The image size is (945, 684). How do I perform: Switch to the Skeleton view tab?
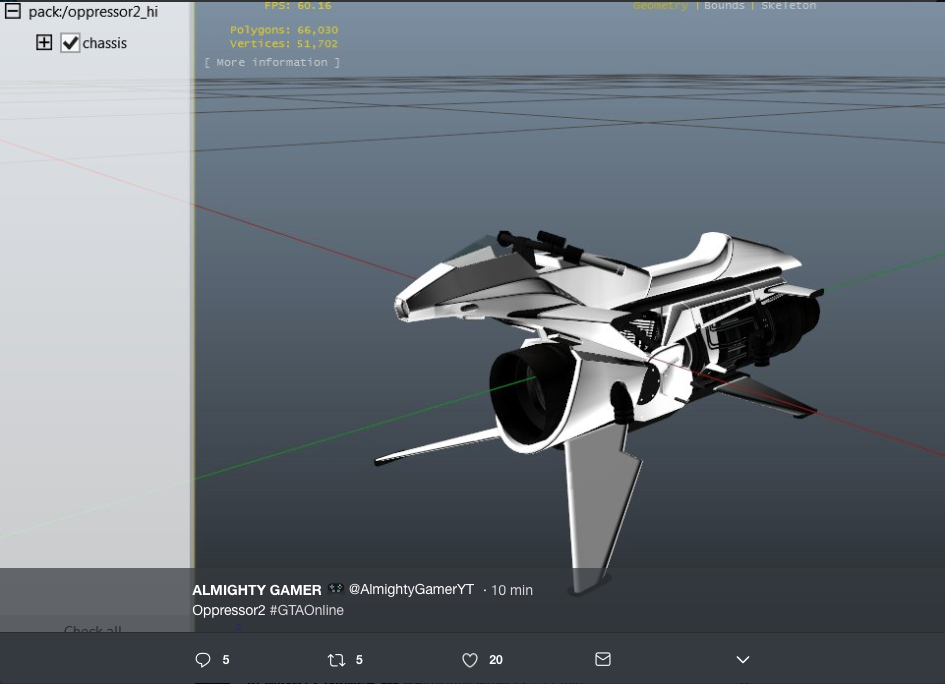[788, 5]
